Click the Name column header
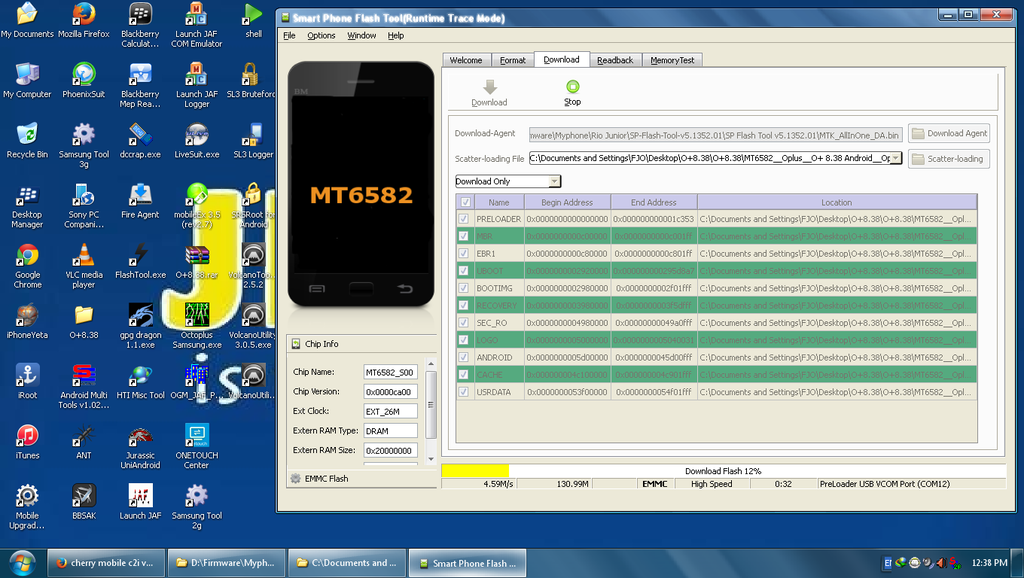Image resolution: width=1024 pixels, height=578 pixels. point(499,202)
